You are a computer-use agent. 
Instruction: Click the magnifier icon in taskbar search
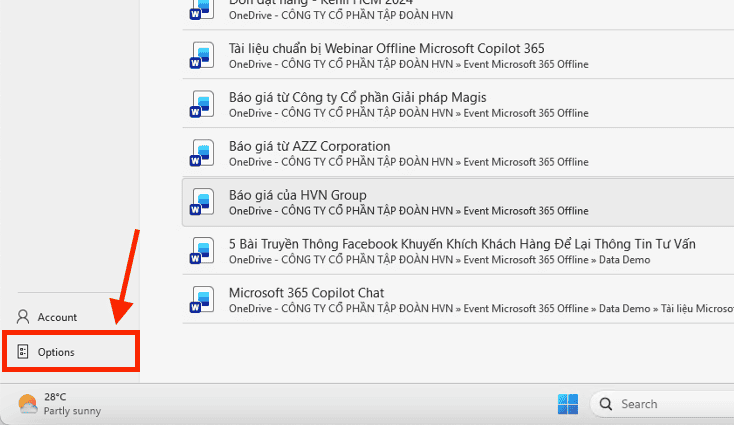[x=605, y=404]
